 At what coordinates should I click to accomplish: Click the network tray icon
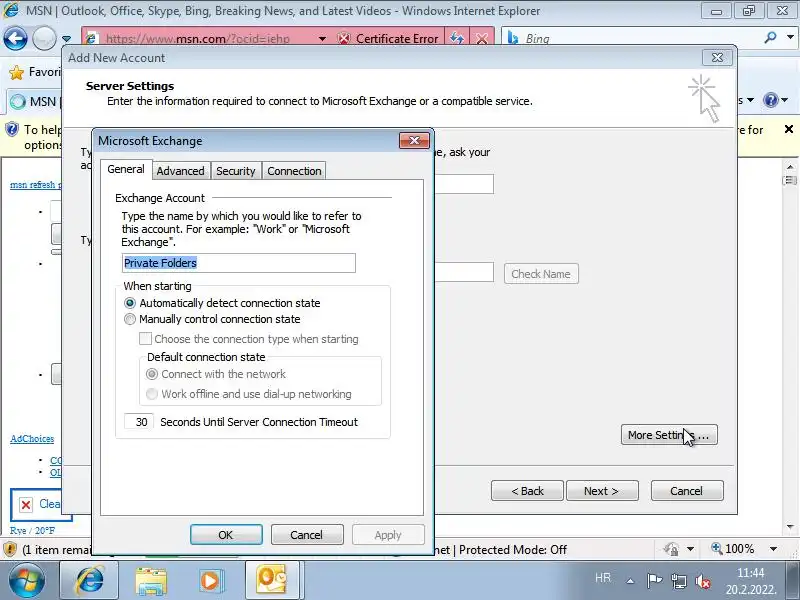pos(679,581)
